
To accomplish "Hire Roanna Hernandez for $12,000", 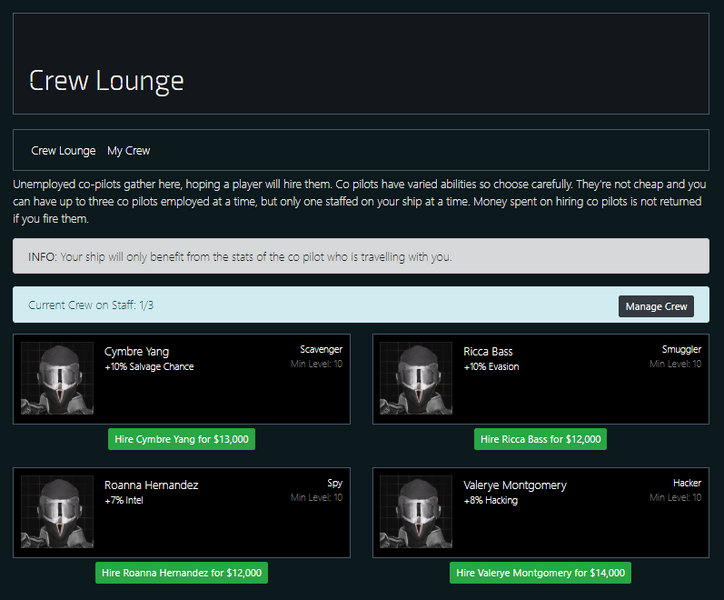I will [x=181, y=573].
